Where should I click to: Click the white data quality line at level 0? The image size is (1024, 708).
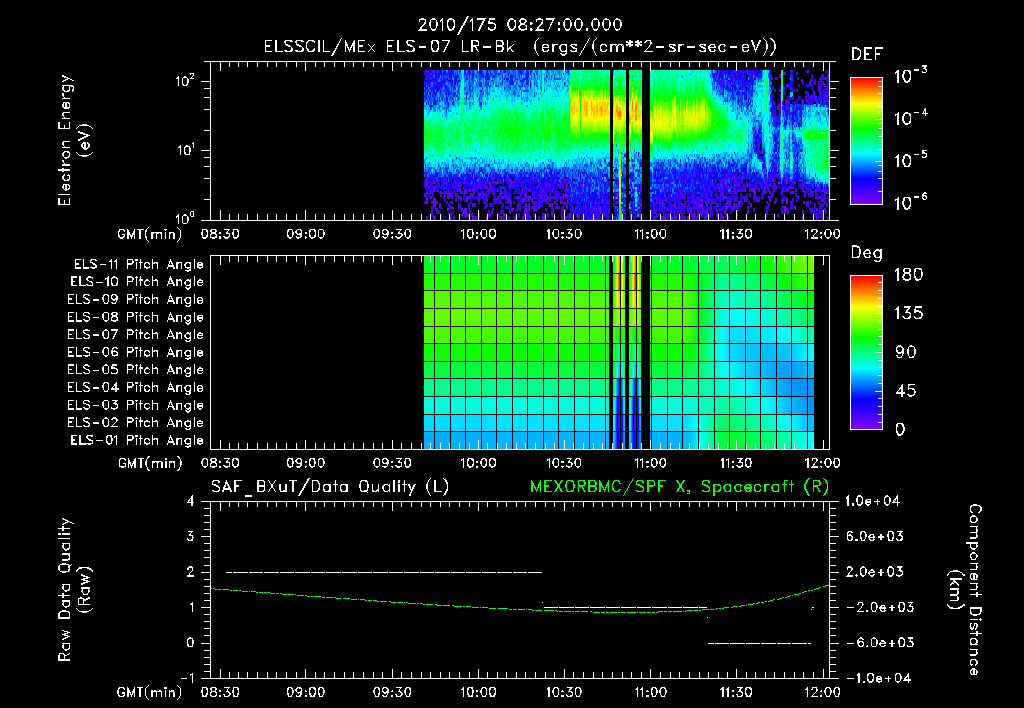coord(760,643)
